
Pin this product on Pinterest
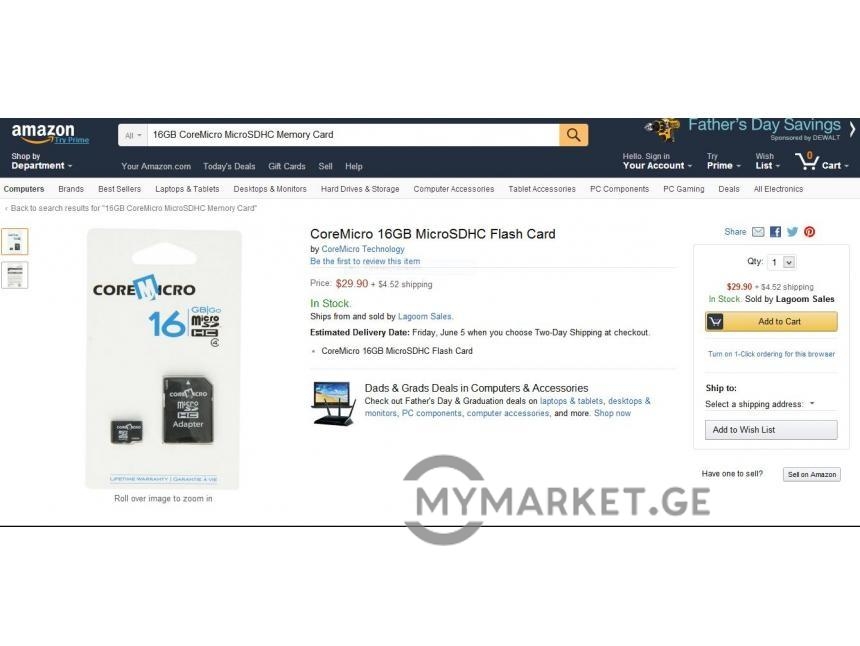pos(810,232)
